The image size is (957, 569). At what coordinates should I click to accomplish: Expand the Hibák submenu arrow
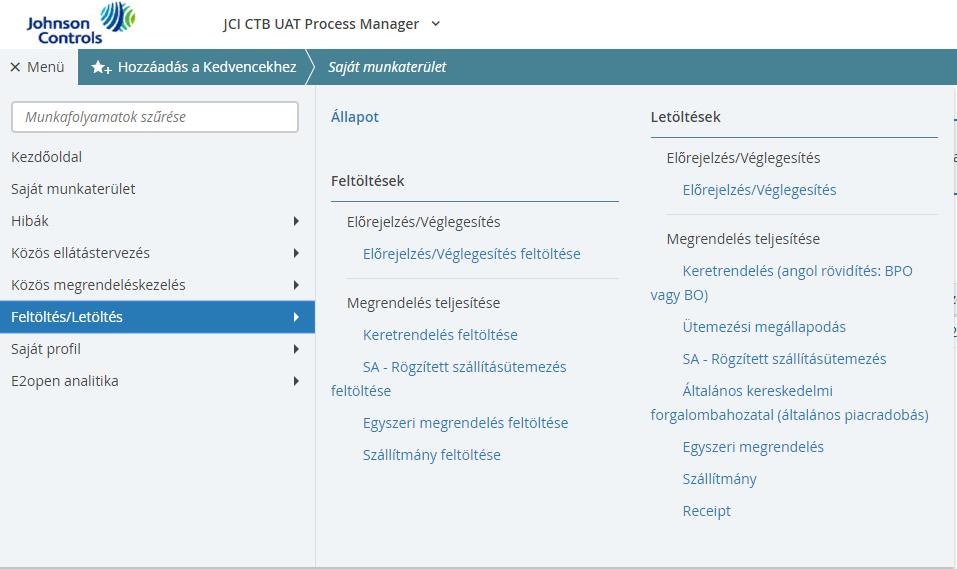click(x=296, y=221)
